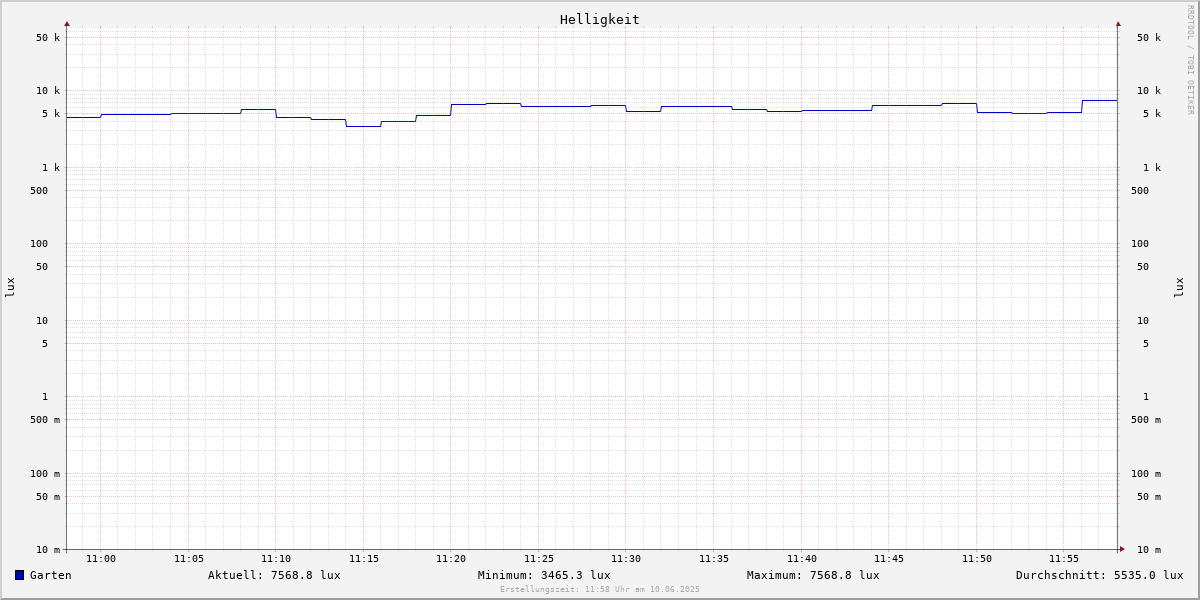Click the blue Garten legend color swatch
The height and width of the screenshot is (600, 1200).
(x=19, y=575)
